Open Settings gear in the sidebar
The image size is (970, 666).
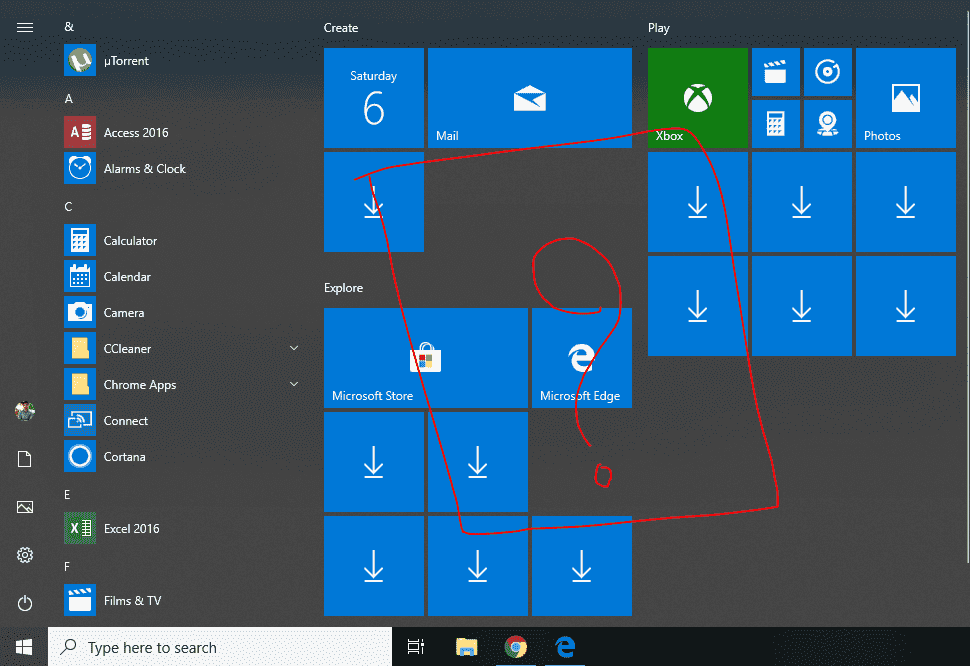(x=25, y=555)
